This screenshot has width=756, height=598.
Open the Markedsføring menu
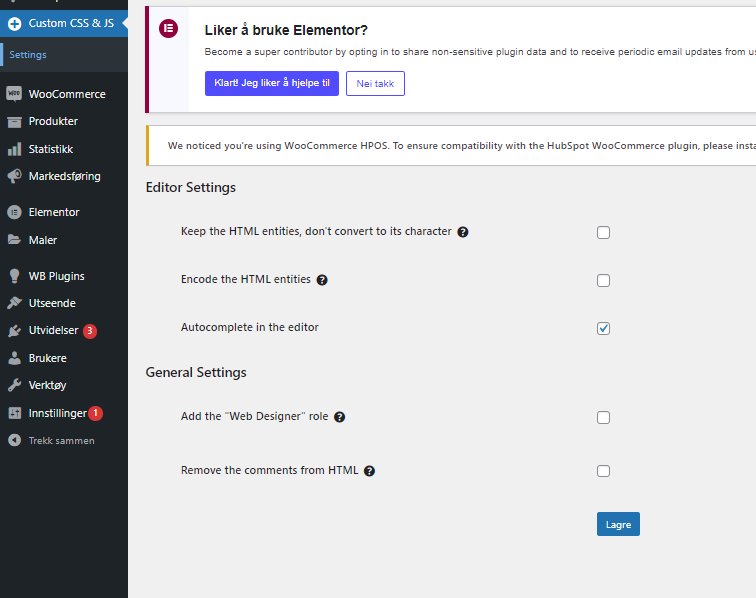tap(64, 177)
